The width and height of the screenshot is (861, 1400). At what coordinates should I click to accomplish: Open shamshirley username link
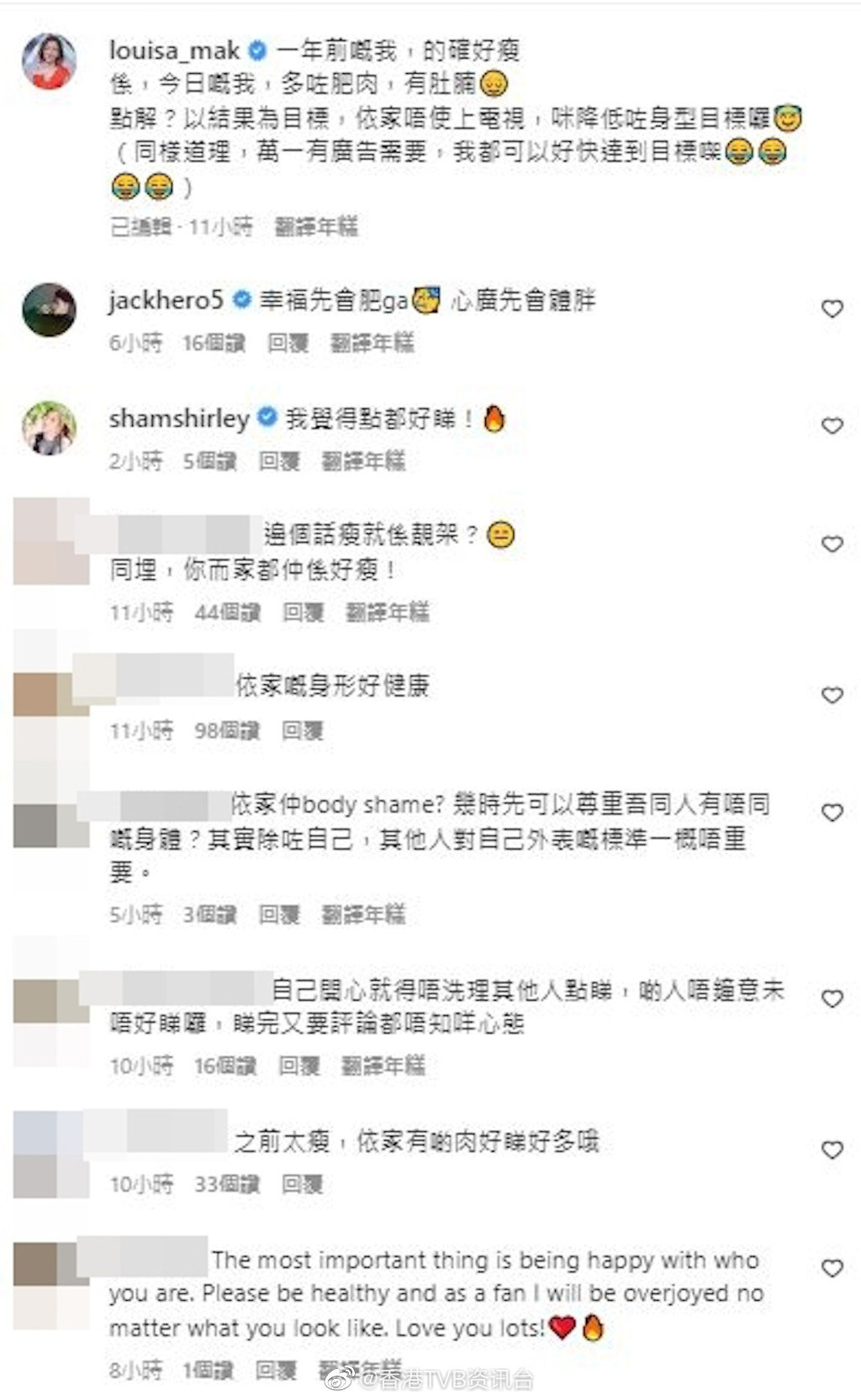(x=179, y=418)
